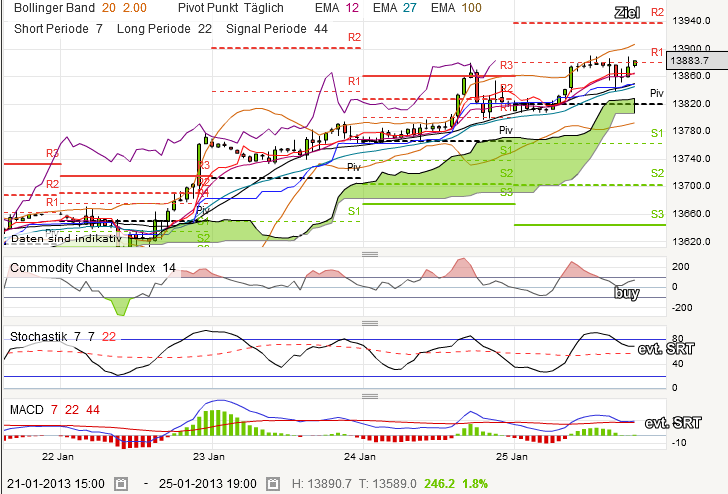Click the EMA 100 indicator label
The image size is (728, 494).
tap(456, 8)
